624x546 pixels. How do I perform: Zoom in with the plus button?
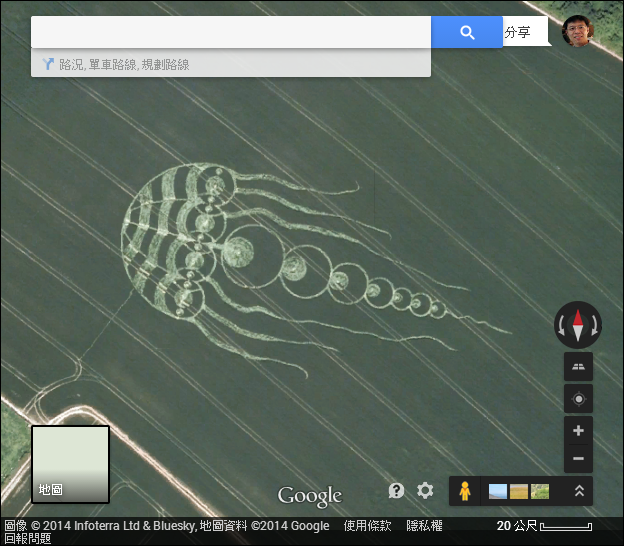pos(578,430)
